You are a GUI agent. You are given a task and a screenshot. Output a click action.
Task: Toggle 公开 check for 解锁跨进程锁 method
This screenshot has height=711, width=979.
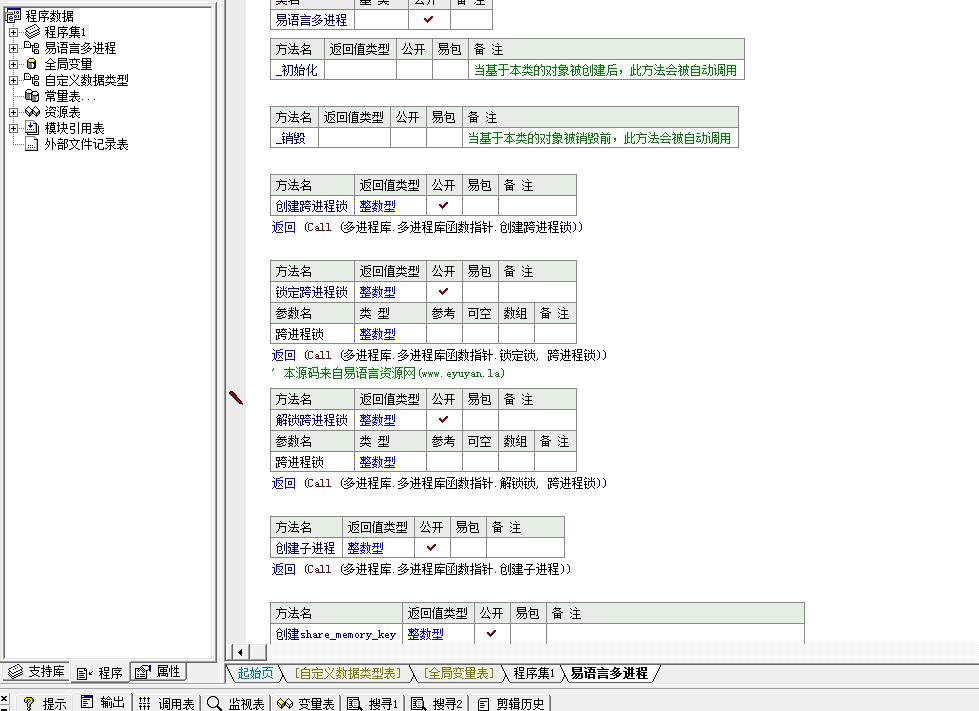click(x=444, y=419)
